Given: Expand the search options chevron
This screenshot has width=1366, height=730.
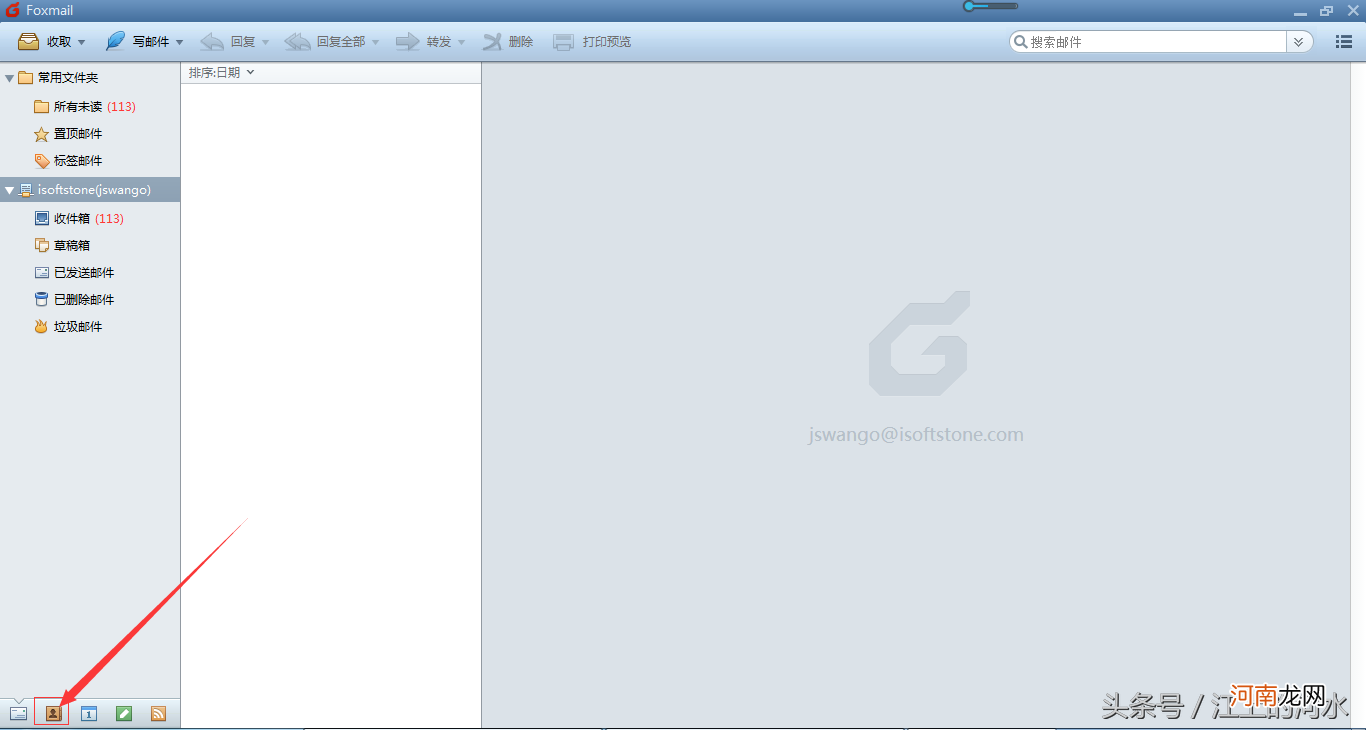Looking at the screenshot, I should click(x=1299, y=42).
